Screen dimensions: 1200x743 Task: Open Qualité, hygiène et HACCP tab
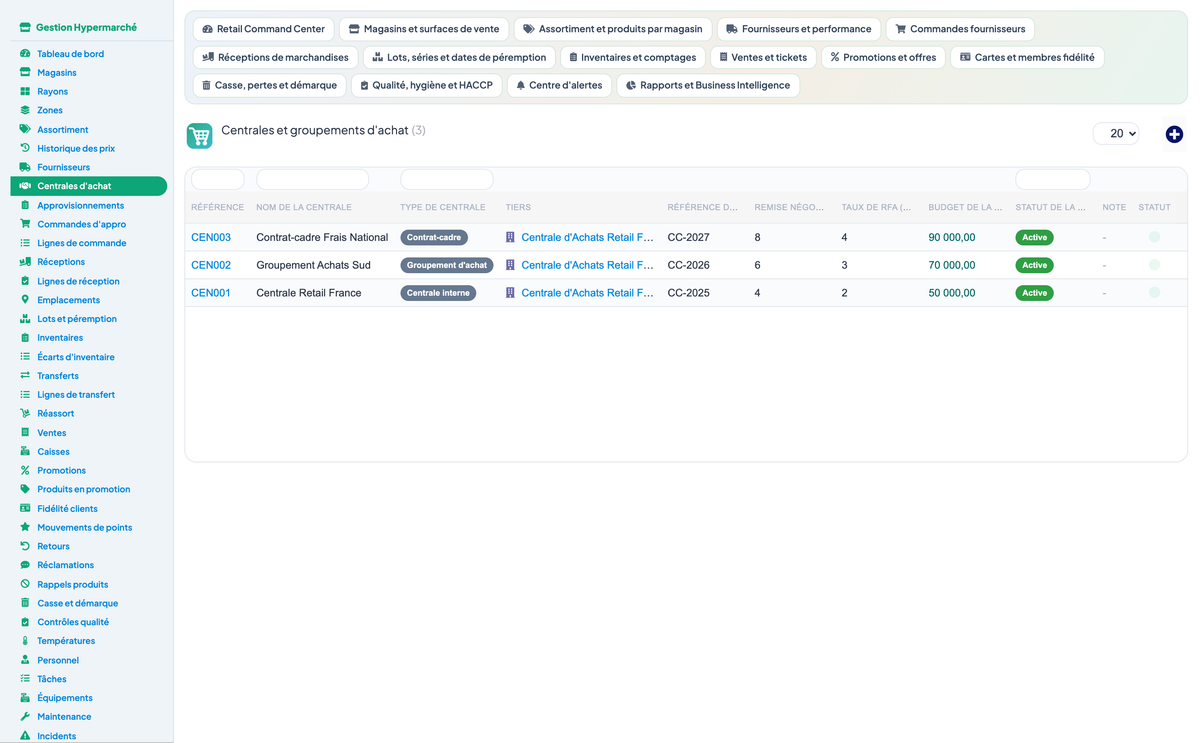pyautogui.click(x=427, y=85)
